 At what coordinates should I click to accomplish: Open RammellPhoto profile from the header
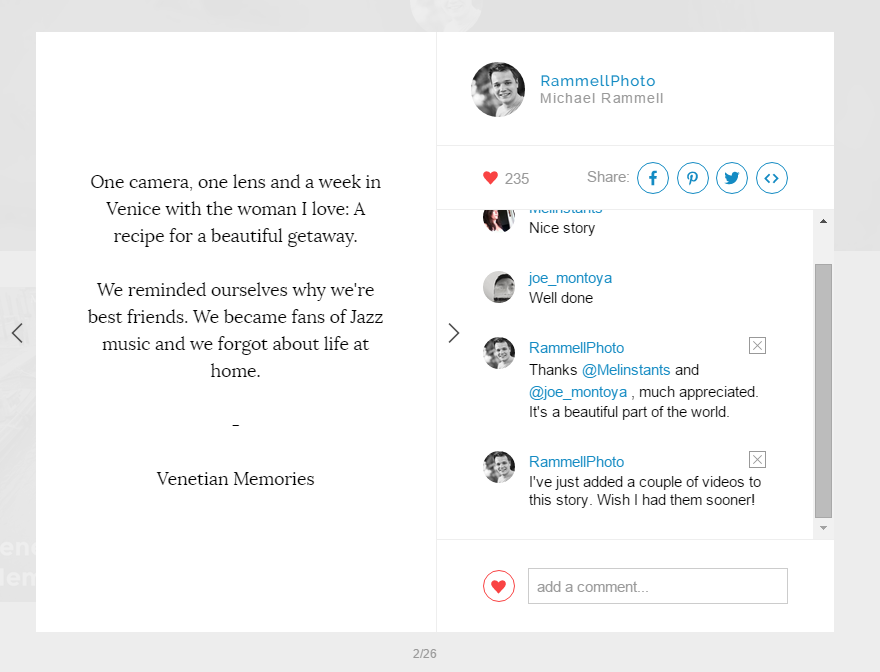(598, 81)
